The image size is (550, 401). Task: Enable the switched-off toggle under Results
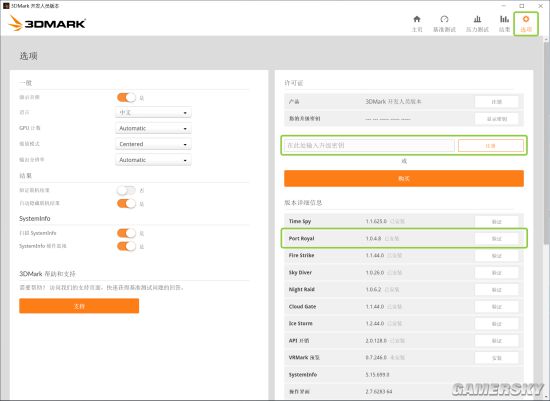tap(126, 191)
